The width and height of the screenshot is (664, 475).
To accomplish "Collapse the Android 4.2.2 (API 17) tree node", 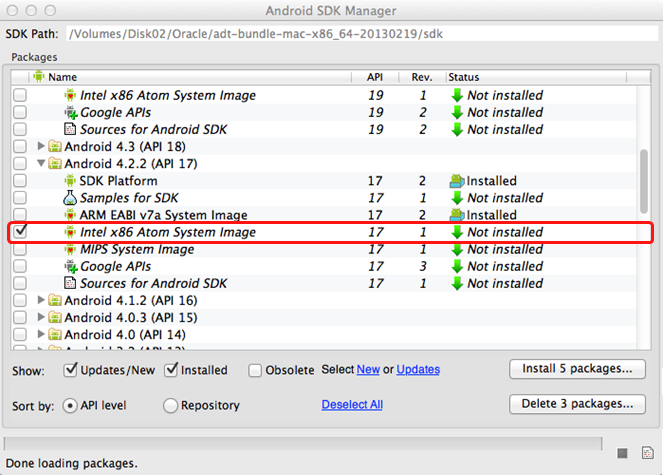I will (x=41, y=163).
